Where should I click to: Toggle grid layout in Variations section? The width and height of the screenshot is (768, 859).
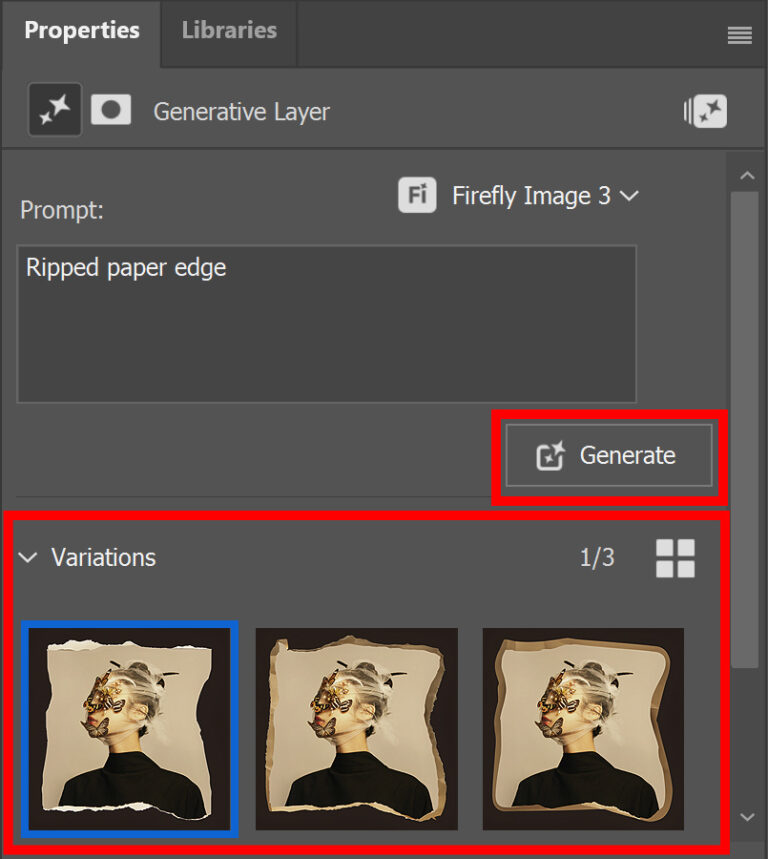(x=675, y=558)
